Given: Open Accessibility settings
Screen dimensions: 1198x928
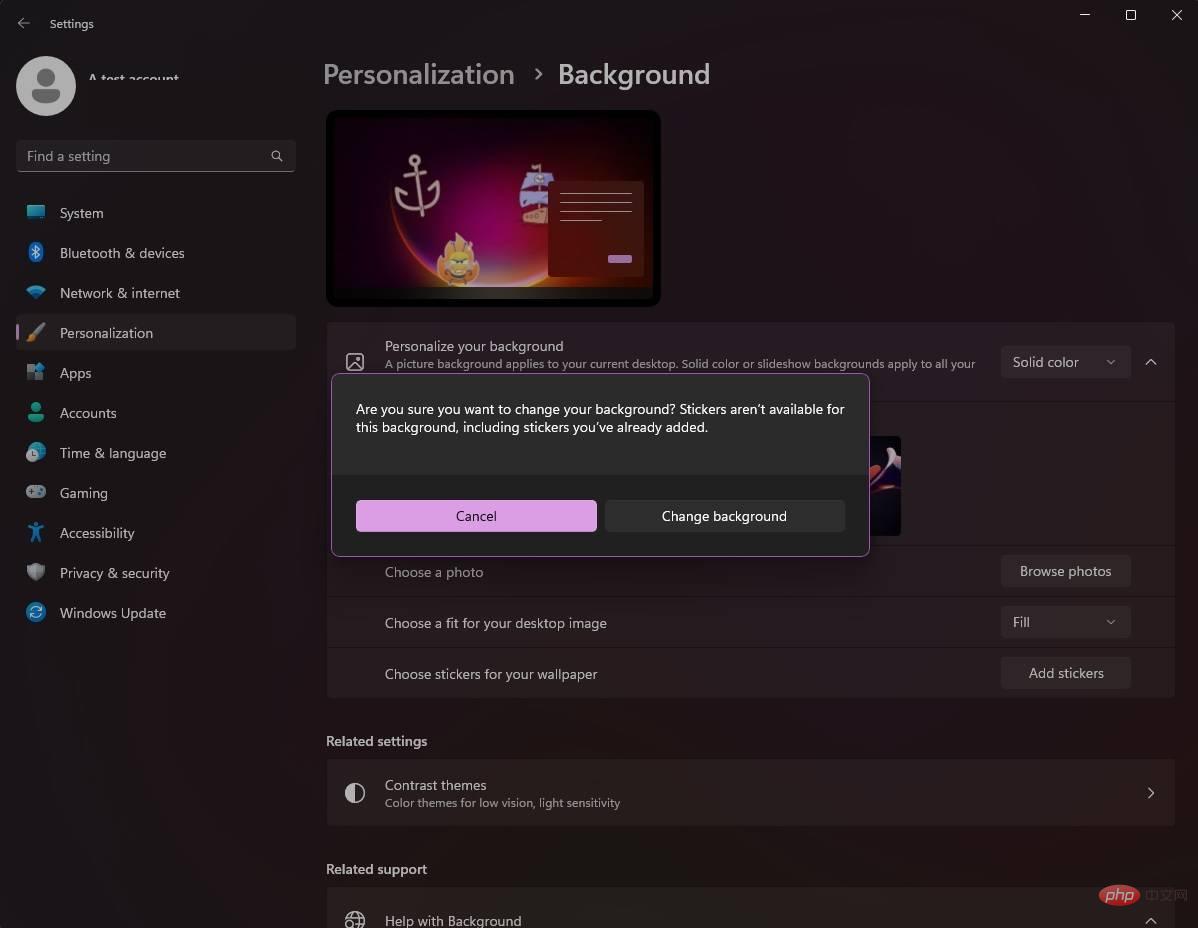Looking at the screenshot, I should (156, 532).
